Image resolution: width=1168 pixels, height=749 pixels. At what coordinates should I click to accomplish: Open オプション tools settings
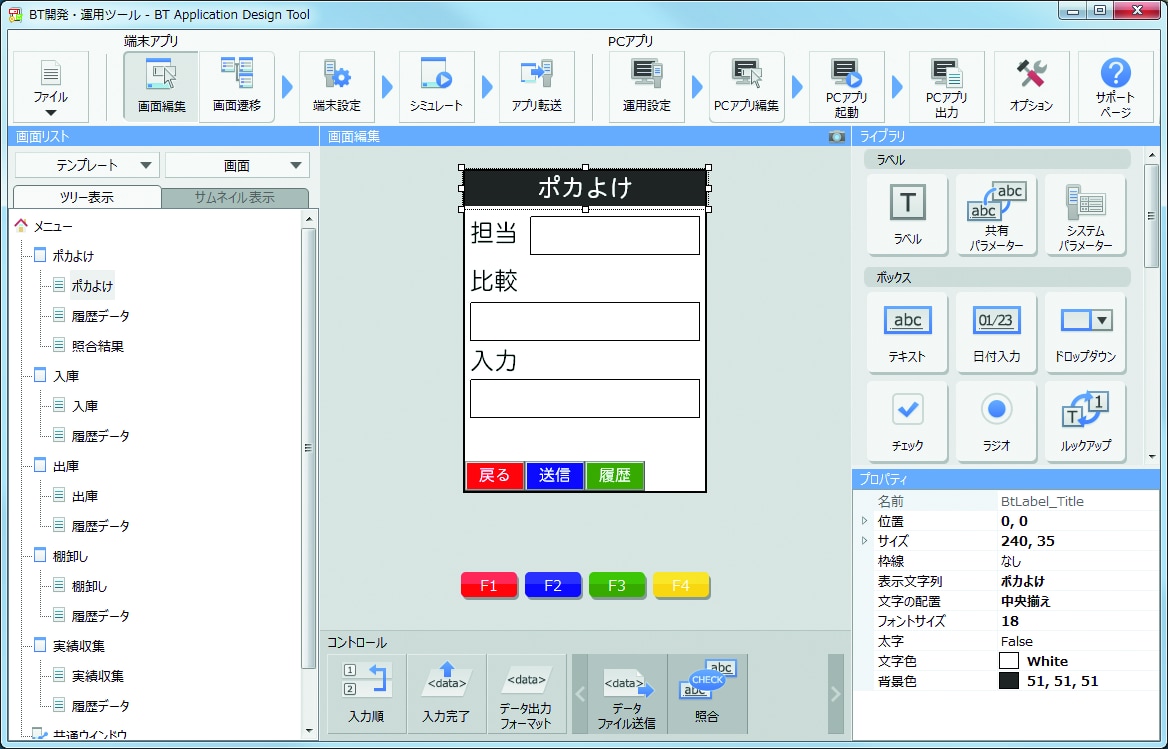(1032, 86)
